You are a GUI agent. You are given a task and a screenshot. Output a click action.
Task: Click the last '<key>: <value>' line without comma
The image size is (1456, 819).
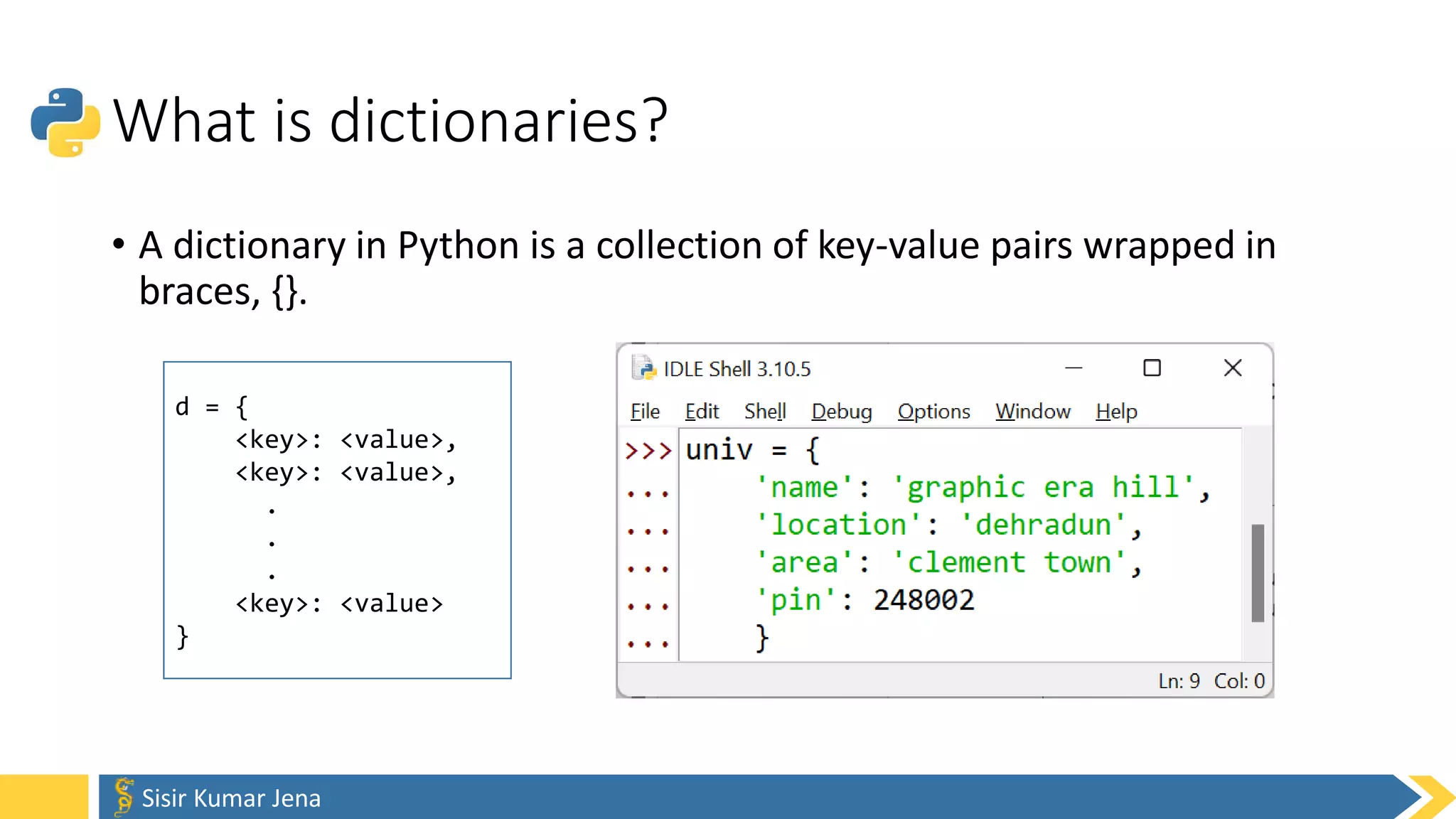(339, 604)
